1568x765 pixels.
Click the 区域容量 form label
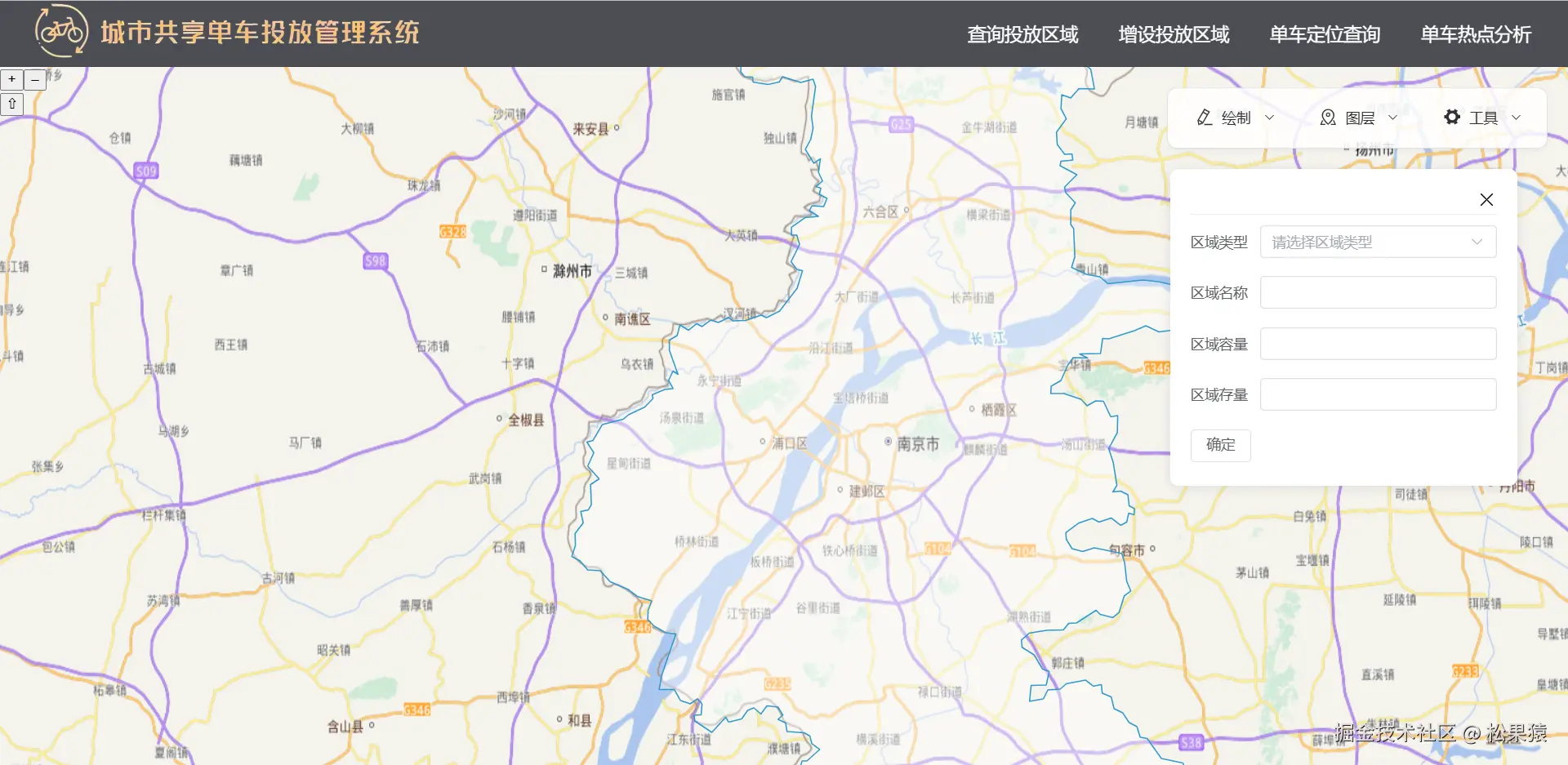(1218, 344)
